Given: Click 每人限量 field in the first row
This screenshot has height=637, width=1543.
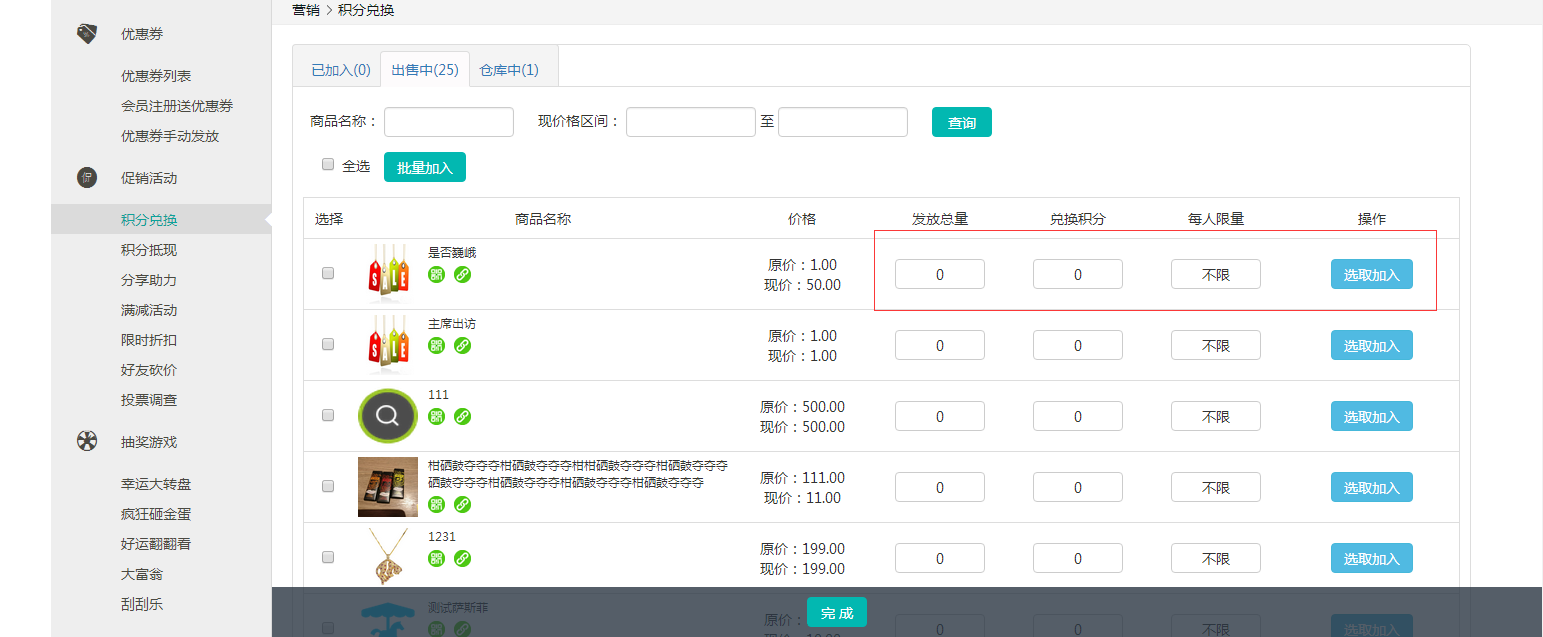Looking at the screenshot, I should pos(1215,274).
